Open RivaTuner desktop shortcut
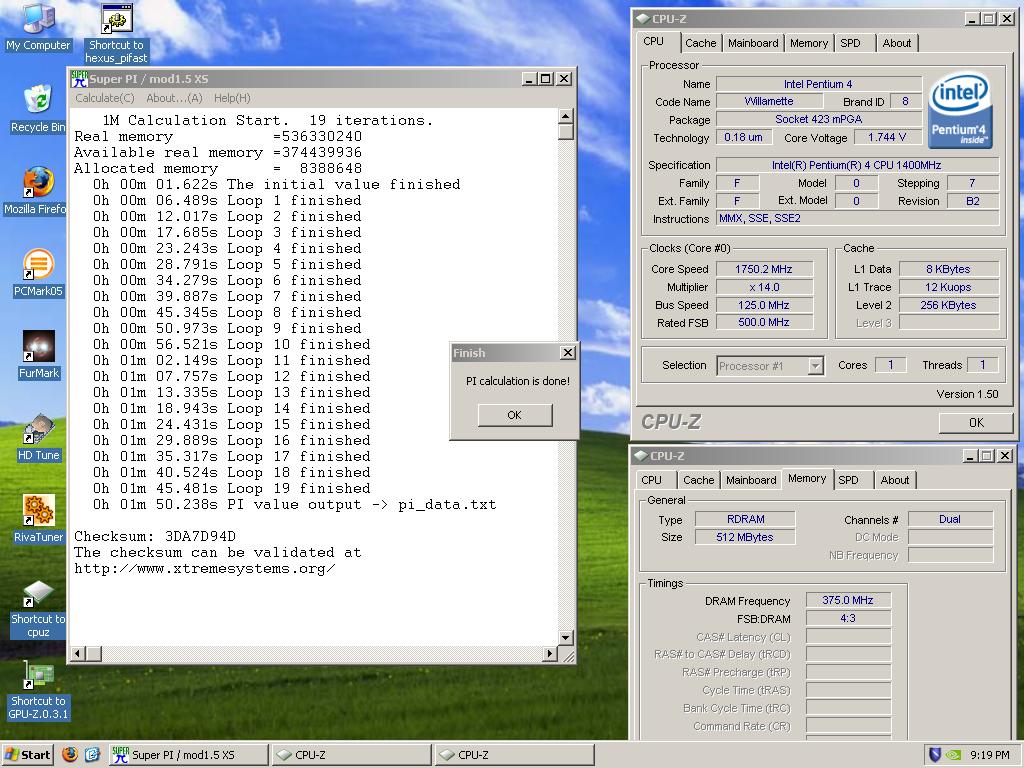The image size is (1024, 768). tap(38, 519)
